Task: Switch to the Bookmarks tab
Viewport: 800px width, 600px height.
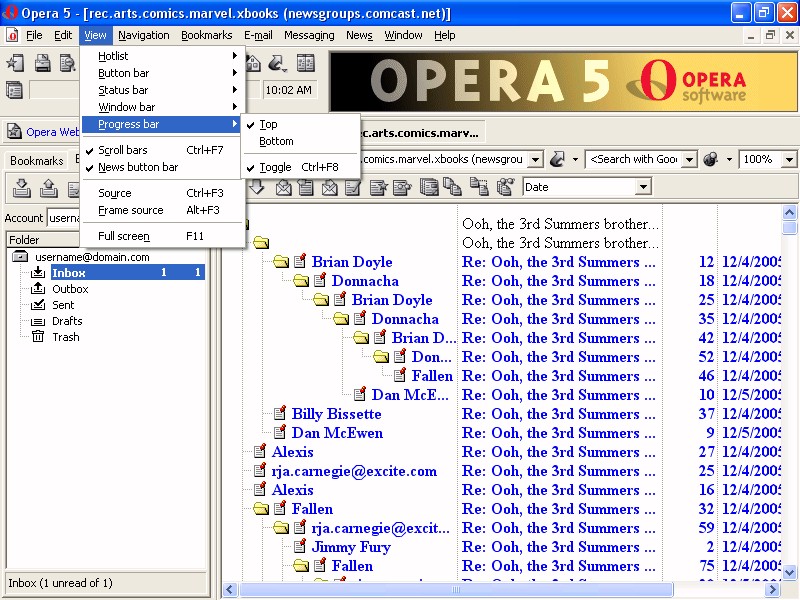Action: point(36,161)
